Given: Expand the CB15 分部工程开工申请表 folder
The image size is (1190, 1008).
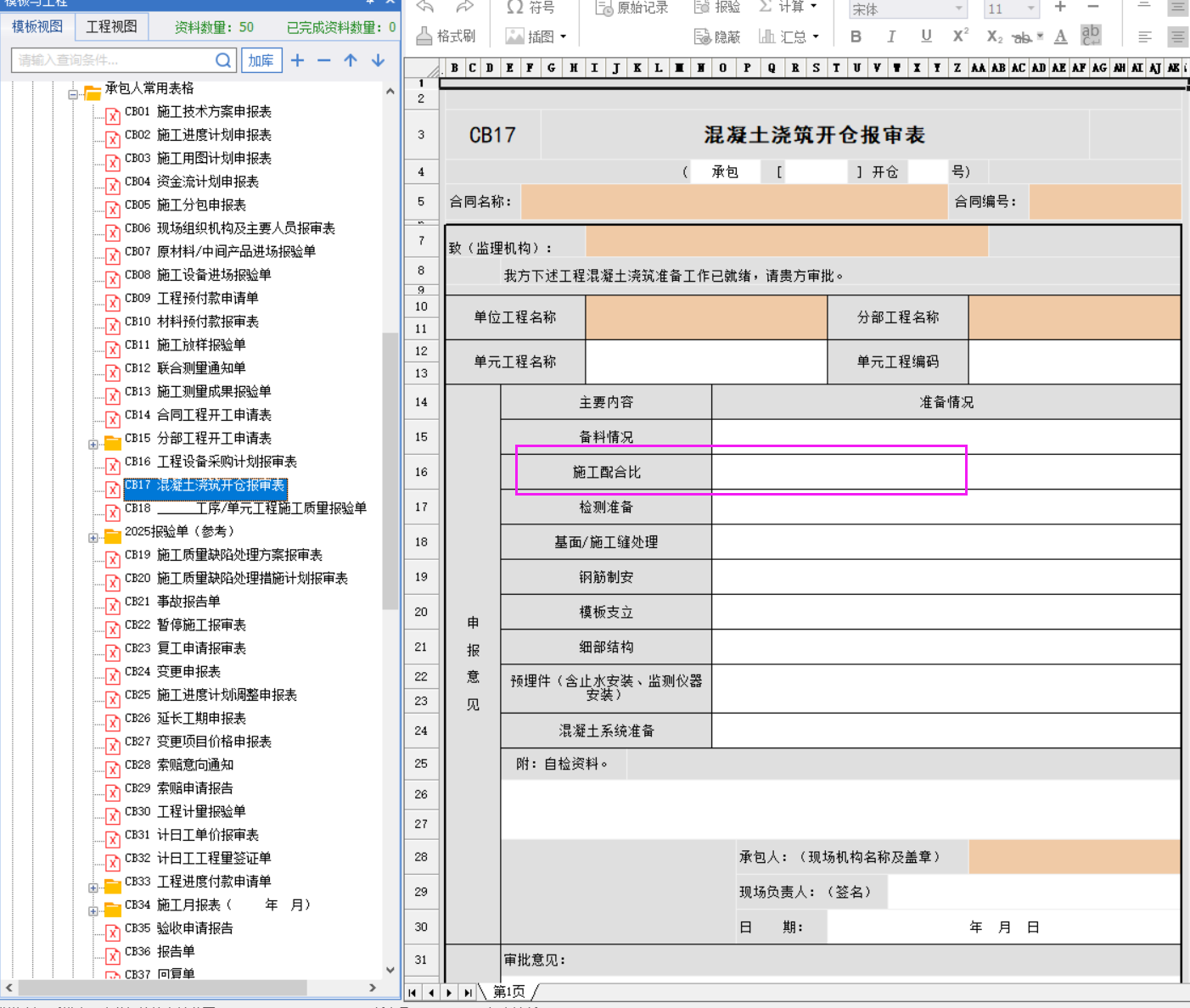Looking at the screenshot, I should (x=93, y=444).
